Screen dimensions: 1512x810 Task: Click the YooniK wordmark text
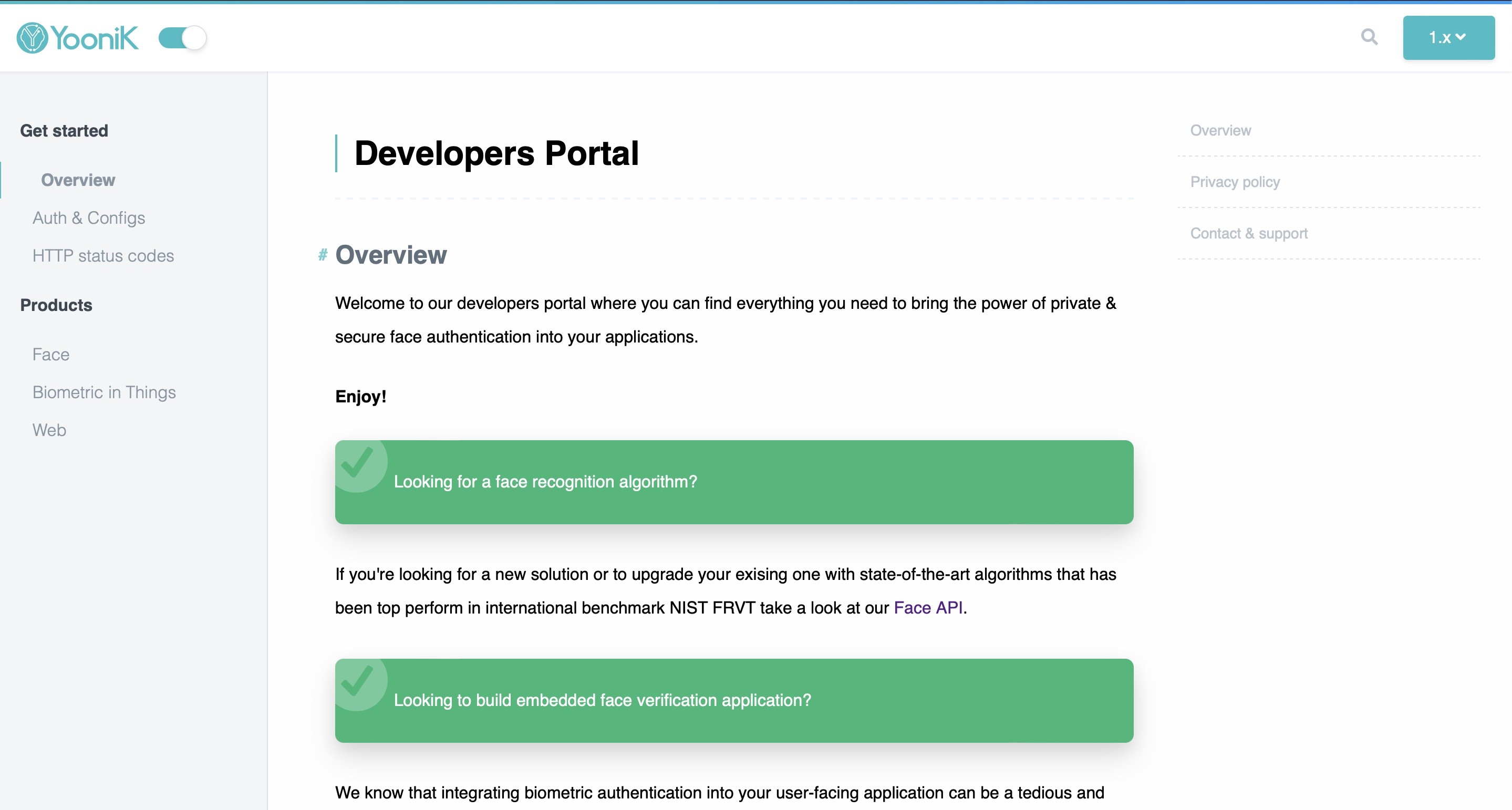click(x=95, y=38)
